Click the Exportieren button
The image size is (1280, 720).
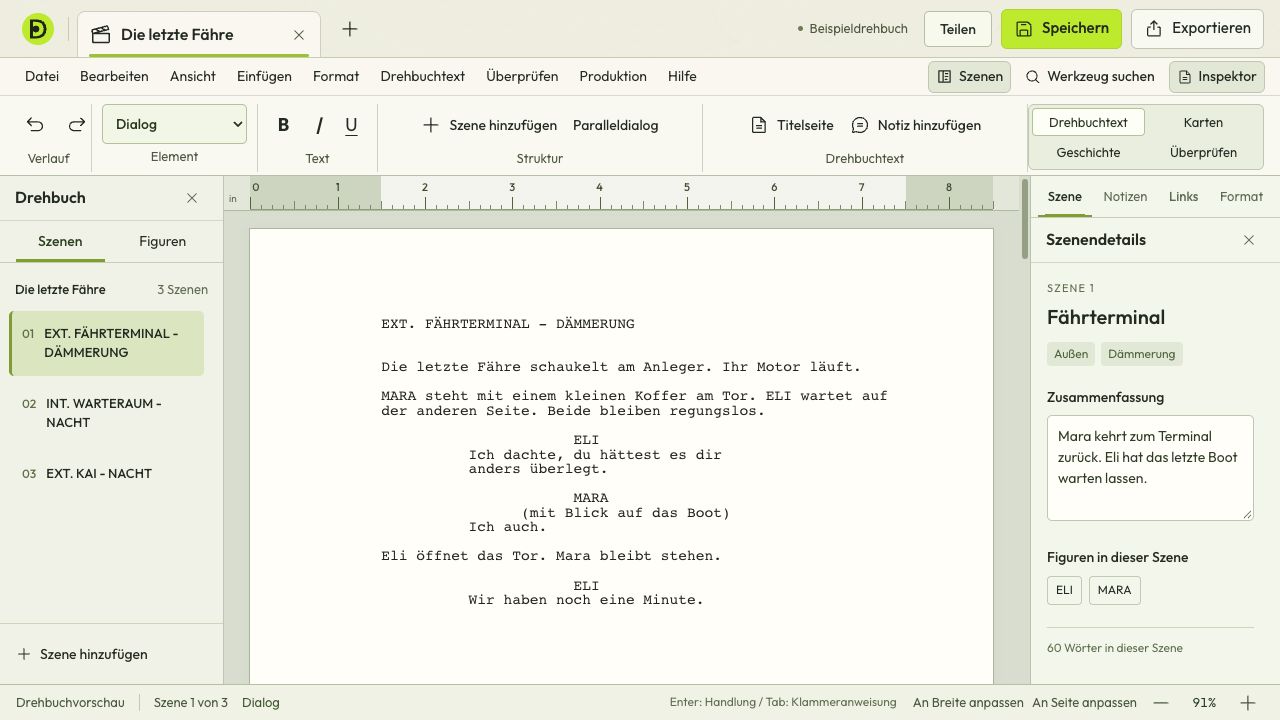[x=1198, y=29]
